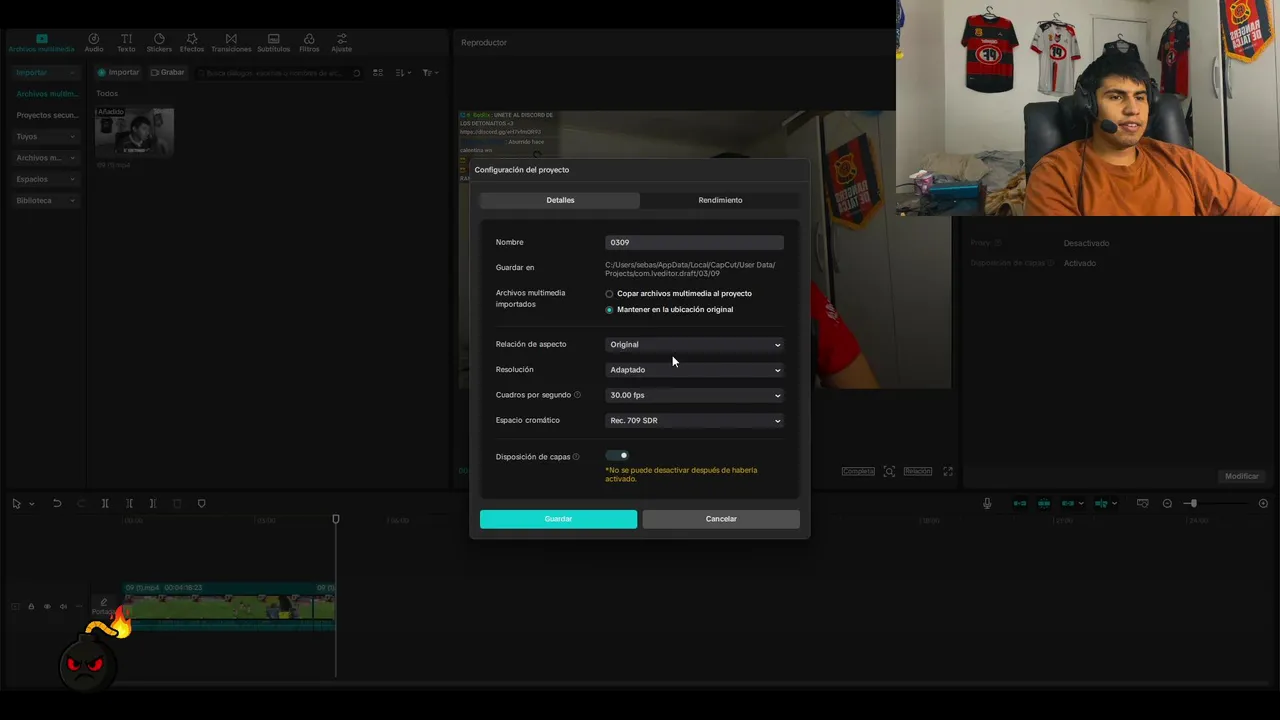1280x720 pixels.
Task: Click the marker shield icon in timeline toolbar
Action: (201, 504)
